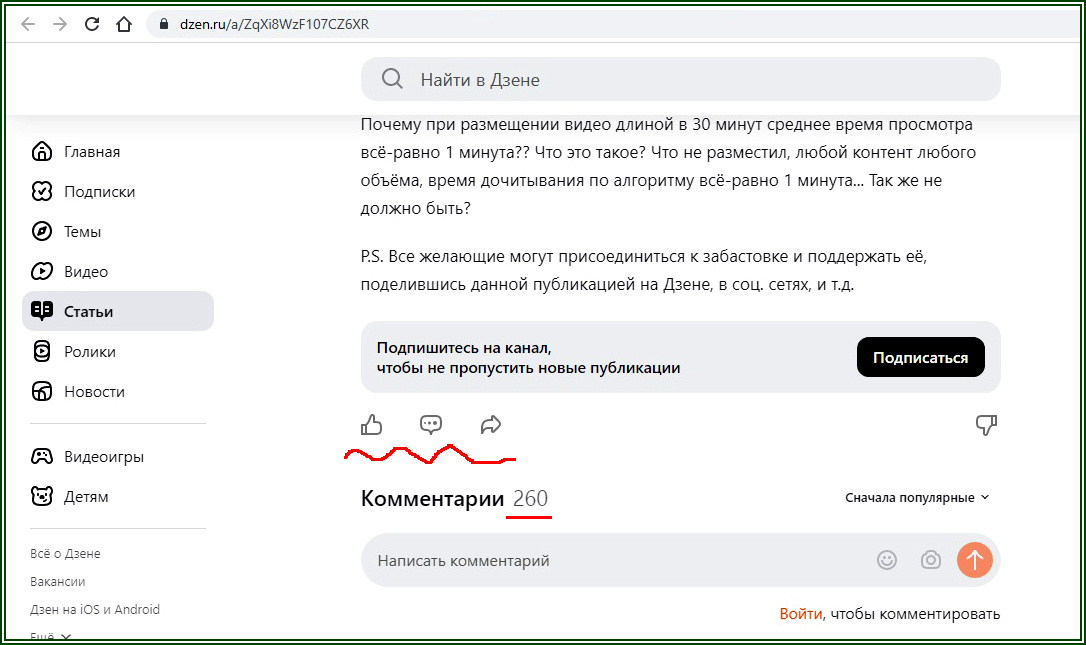Open the Сначала популярные sorting dropdown
Viewport: 1086px width, 645px height.
pos(914,497)
